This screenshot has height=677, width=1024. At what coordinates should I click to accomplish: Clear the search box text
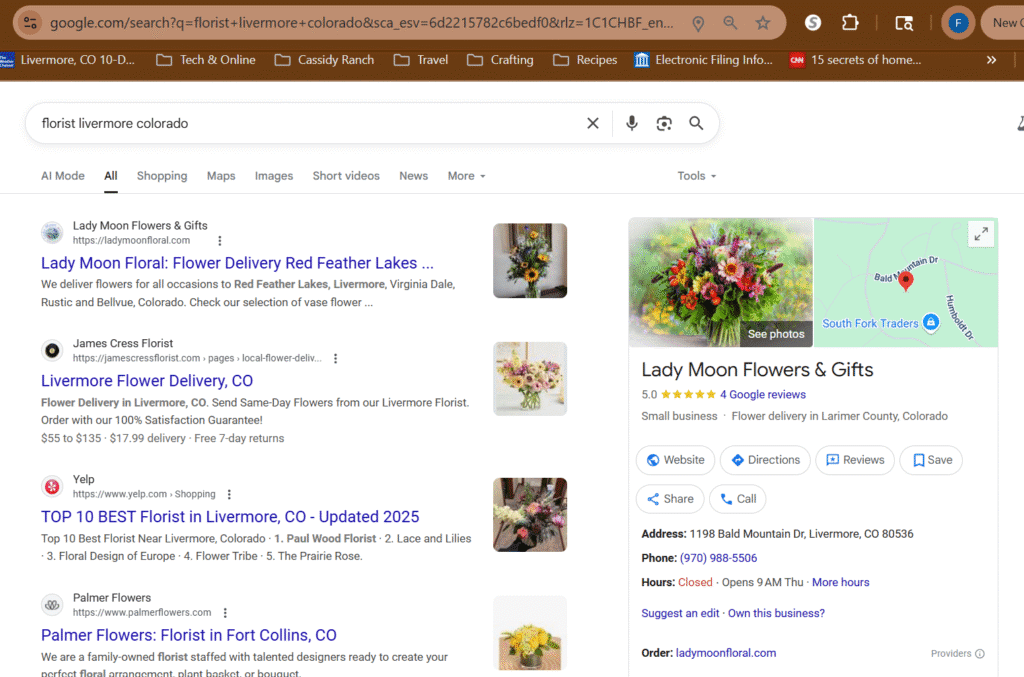(593, 123)
